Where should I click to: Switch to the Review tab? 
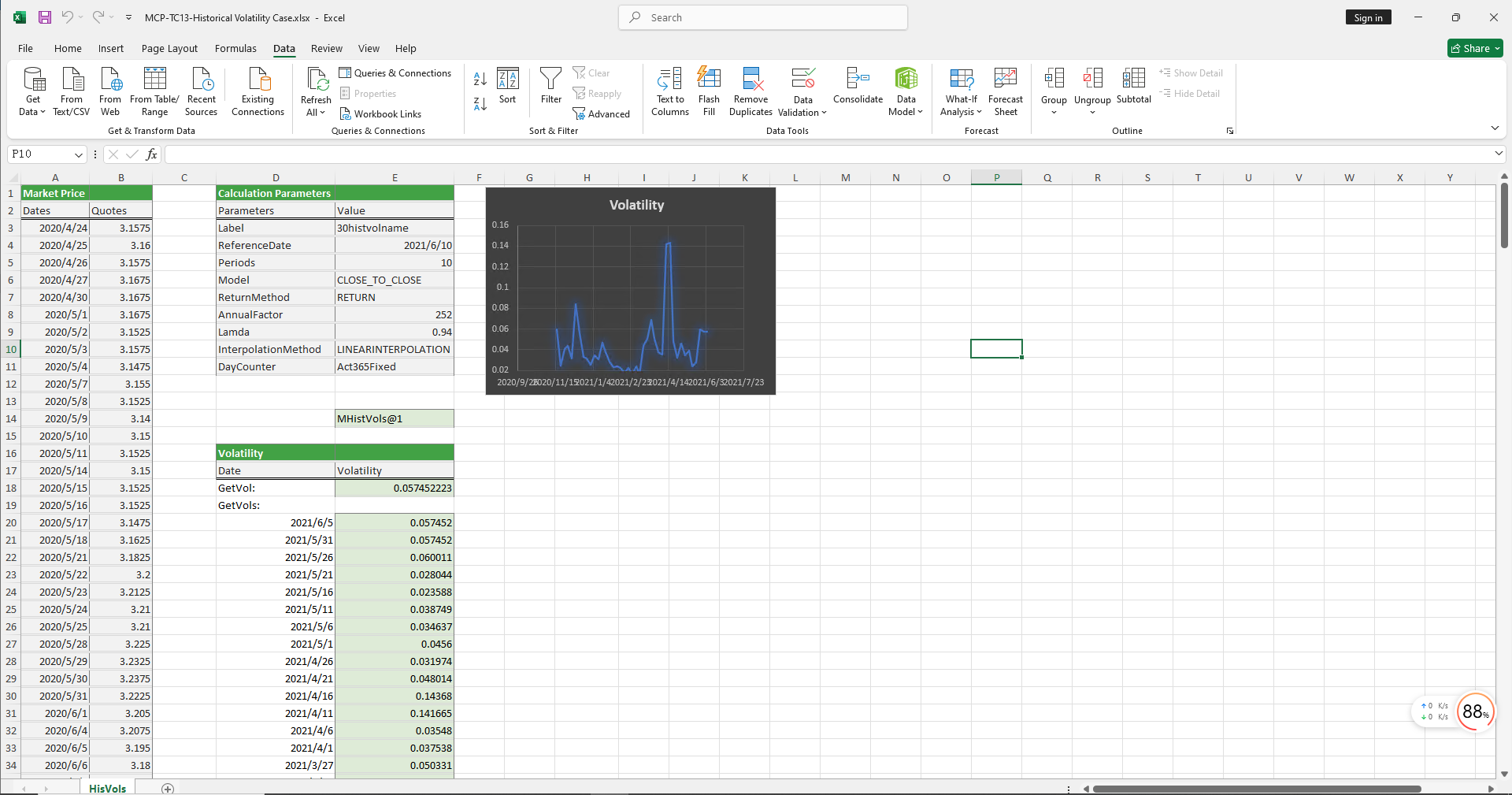326,48
